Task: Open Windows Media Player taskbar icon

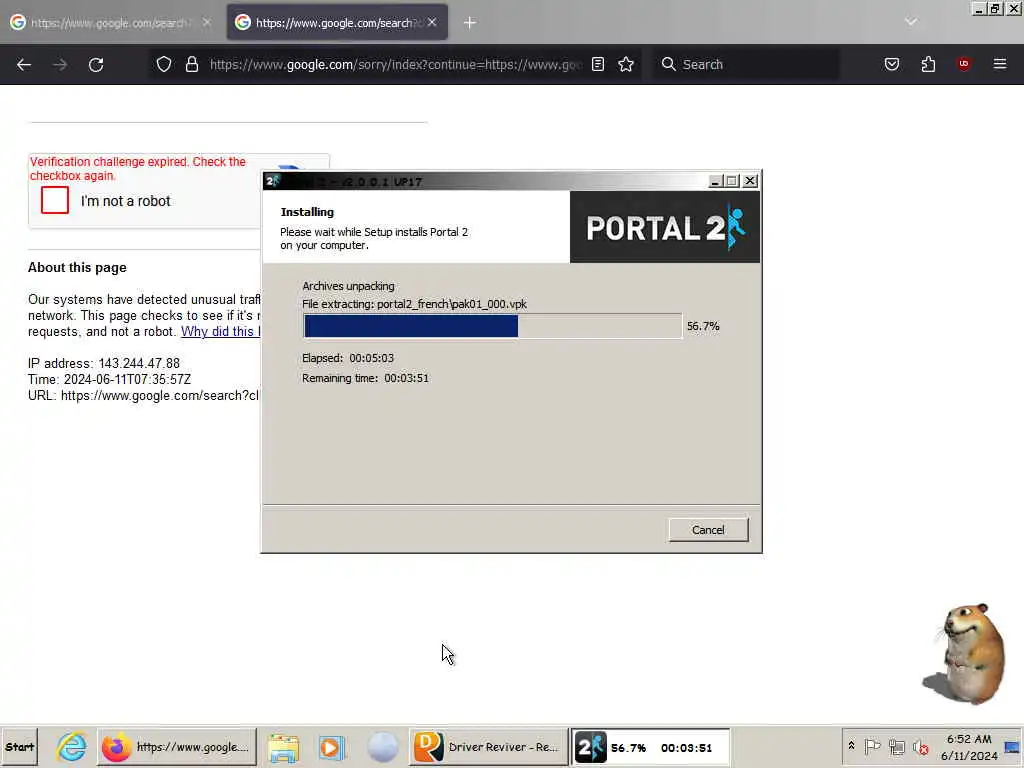Action: tap(332, 747)
